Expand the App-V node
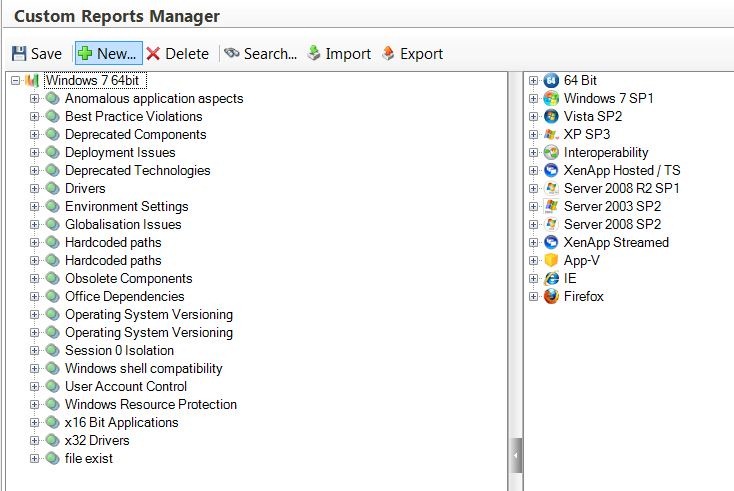 [x=533, y=260]
